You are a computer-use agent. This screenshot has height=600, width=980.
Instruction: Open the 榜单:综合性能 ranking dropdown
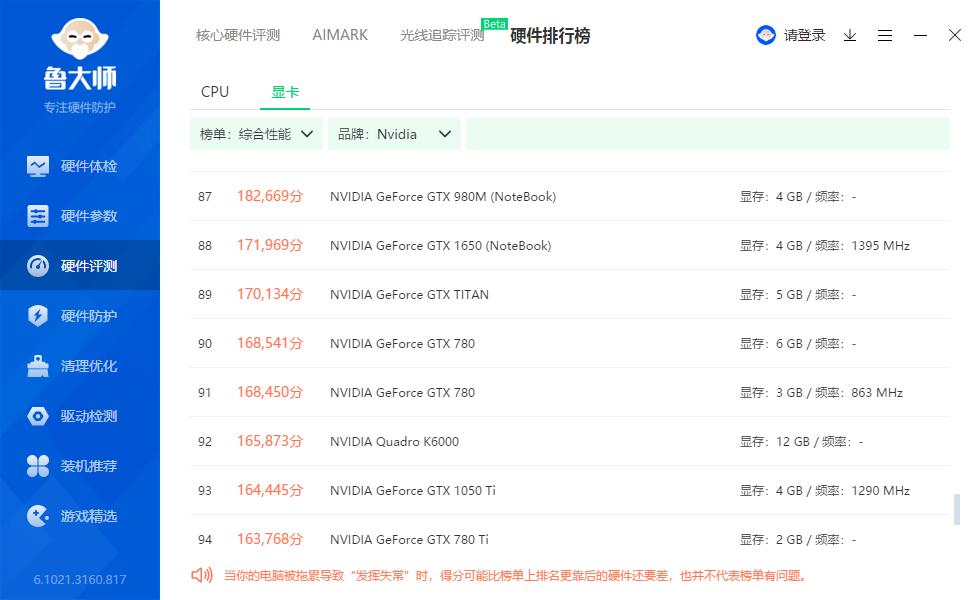tap(255, 132)
